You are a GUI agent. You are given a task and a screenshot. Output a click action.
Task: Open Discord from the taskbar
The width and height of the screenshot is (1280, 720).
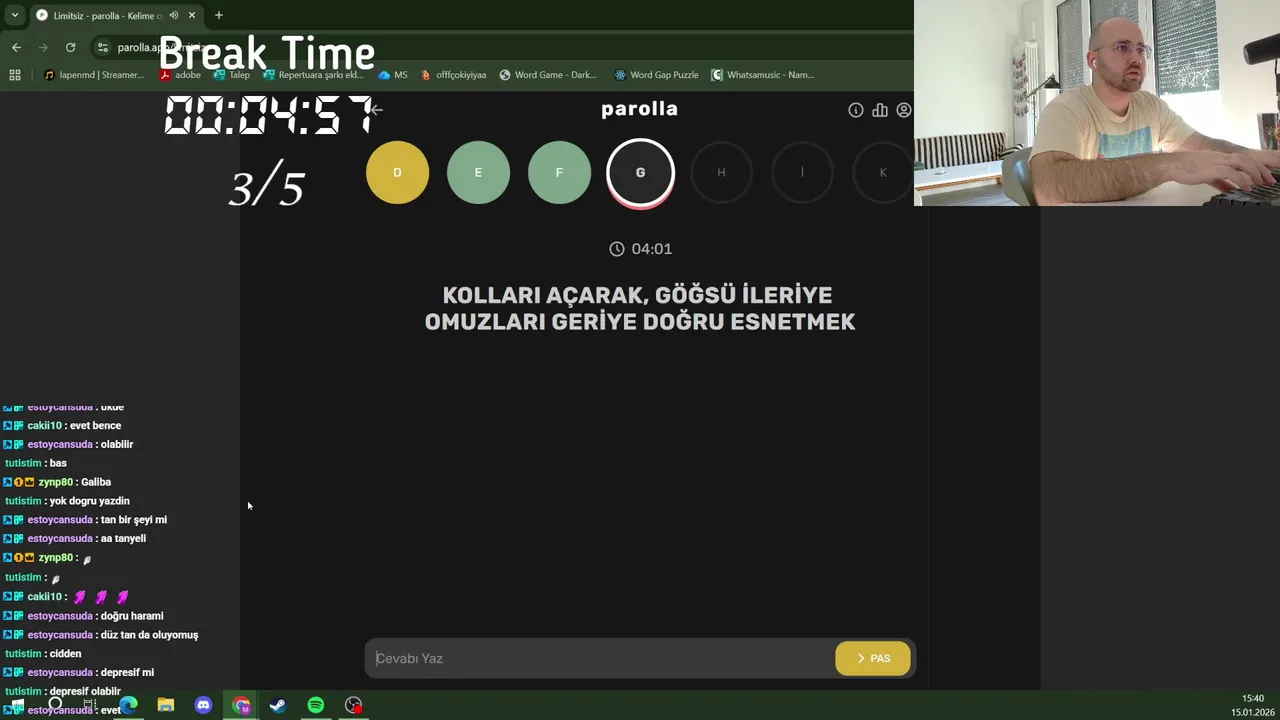(204, 705)
